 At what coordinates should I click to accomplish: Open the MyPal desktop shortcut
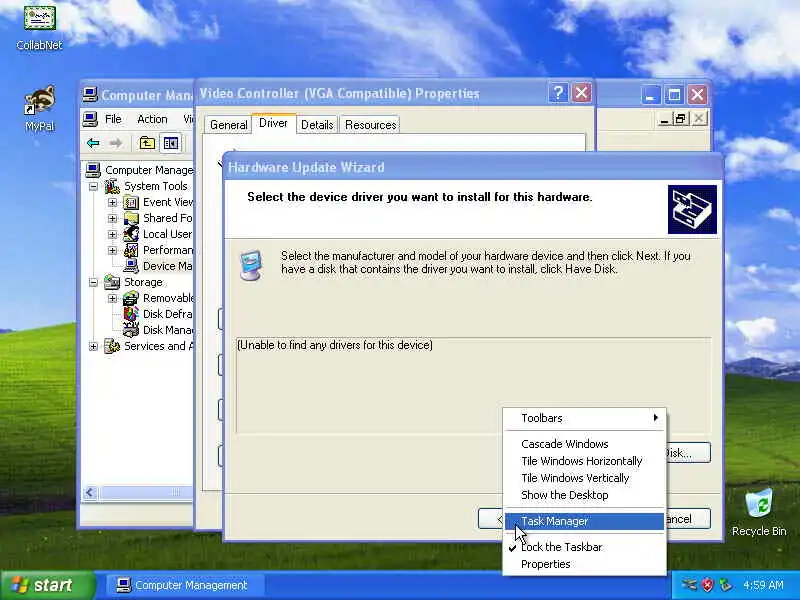click(x=39, y=108)
